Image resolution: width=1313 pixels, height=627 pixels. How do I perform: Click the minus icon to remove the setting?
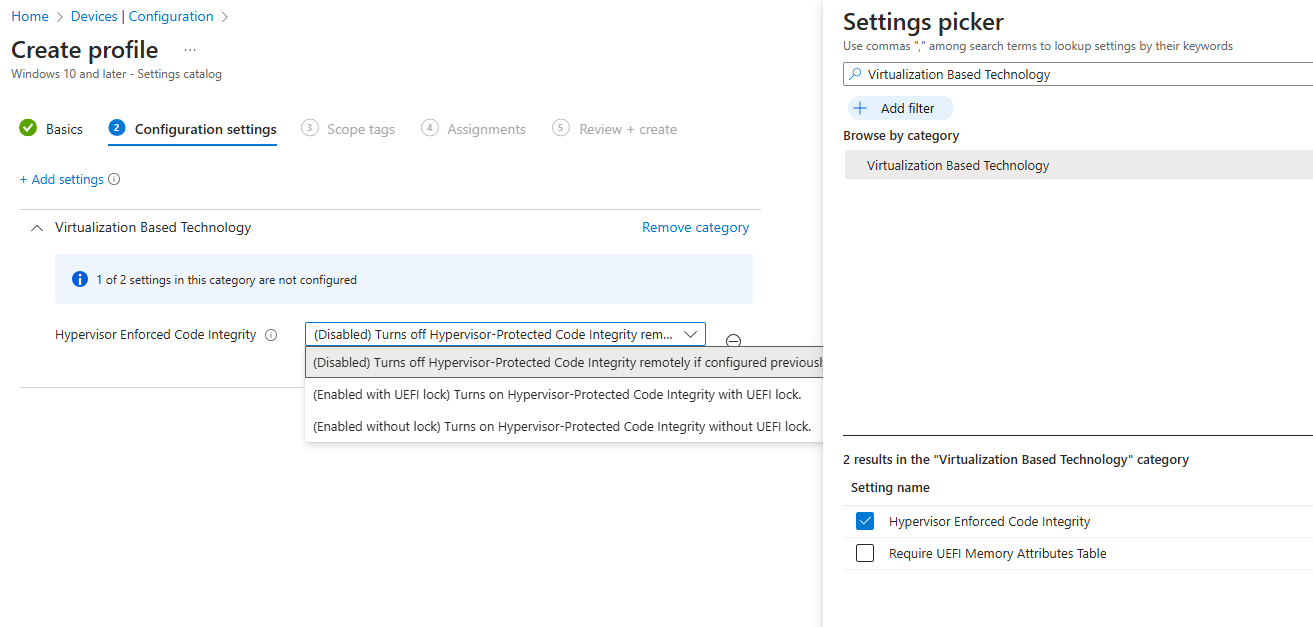point(733,341)
